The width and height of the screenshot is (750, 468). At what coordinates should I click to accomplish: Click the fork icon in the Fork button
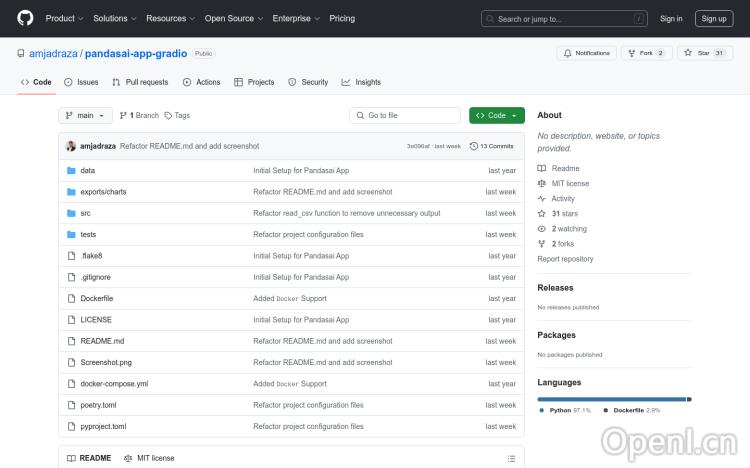(632, 53)
